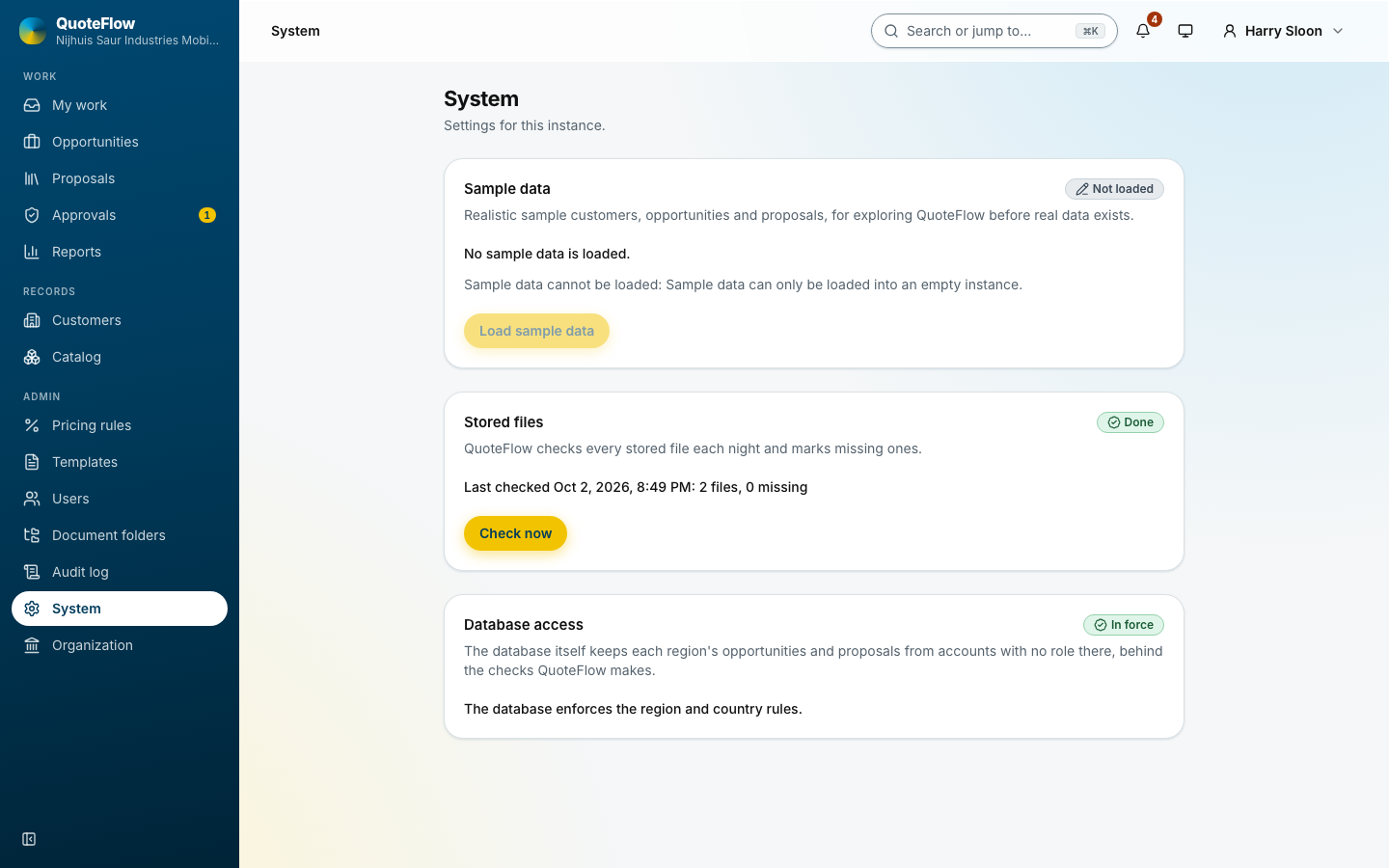This screenshot has width=1389, height=868.
Task: Click the Stored files card heading
Action: 504,422
